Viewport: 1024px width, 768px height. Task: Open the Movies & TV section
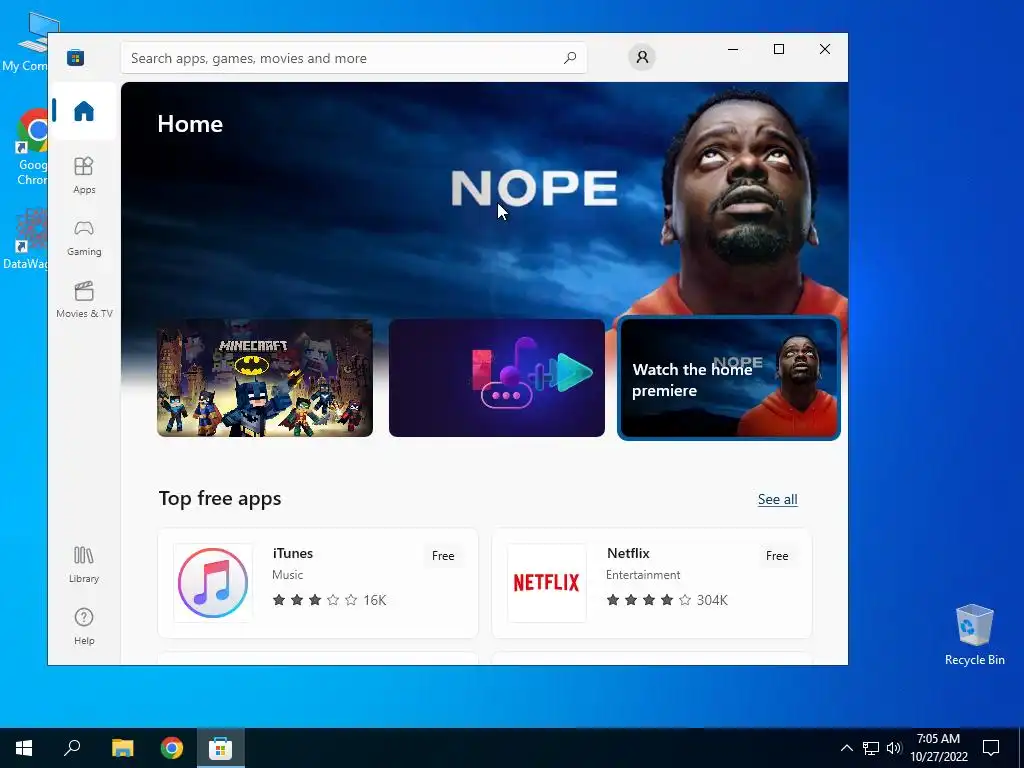(x=84, y=300)
